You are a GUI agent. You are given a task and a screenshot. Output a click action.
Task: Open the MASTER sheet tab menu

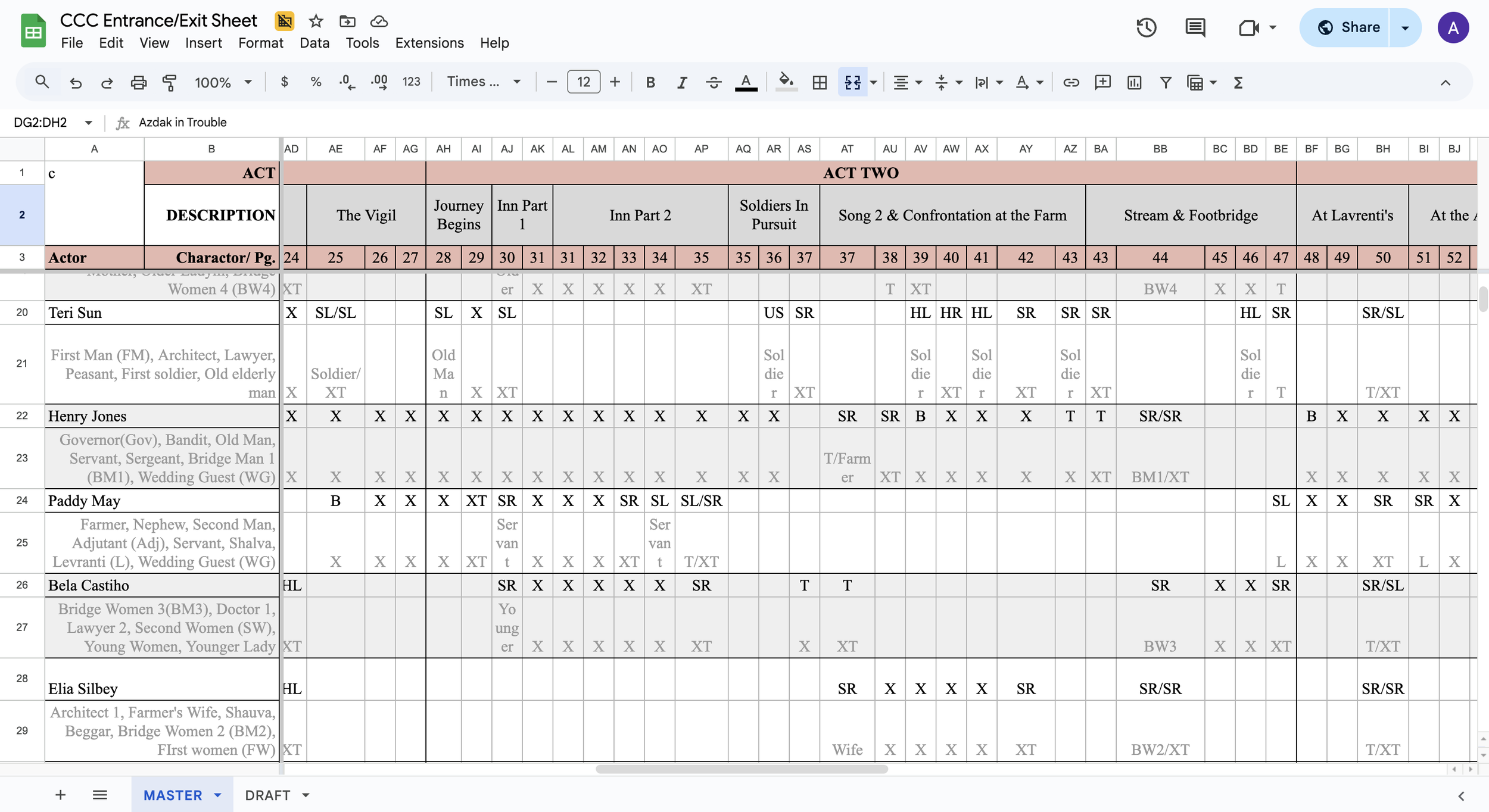pos(216,795)
